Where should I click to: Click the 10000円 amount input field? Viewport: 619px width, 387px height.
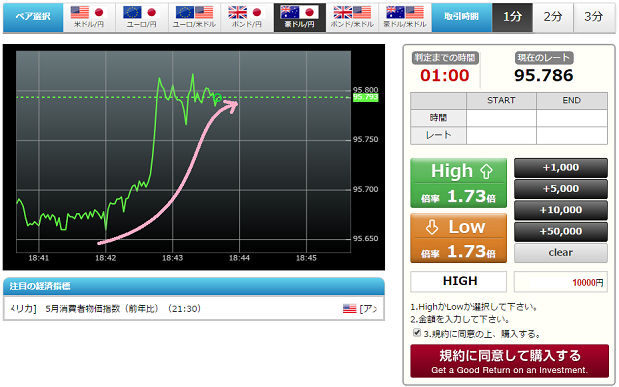pyautogui.click(x=561, y=282)
